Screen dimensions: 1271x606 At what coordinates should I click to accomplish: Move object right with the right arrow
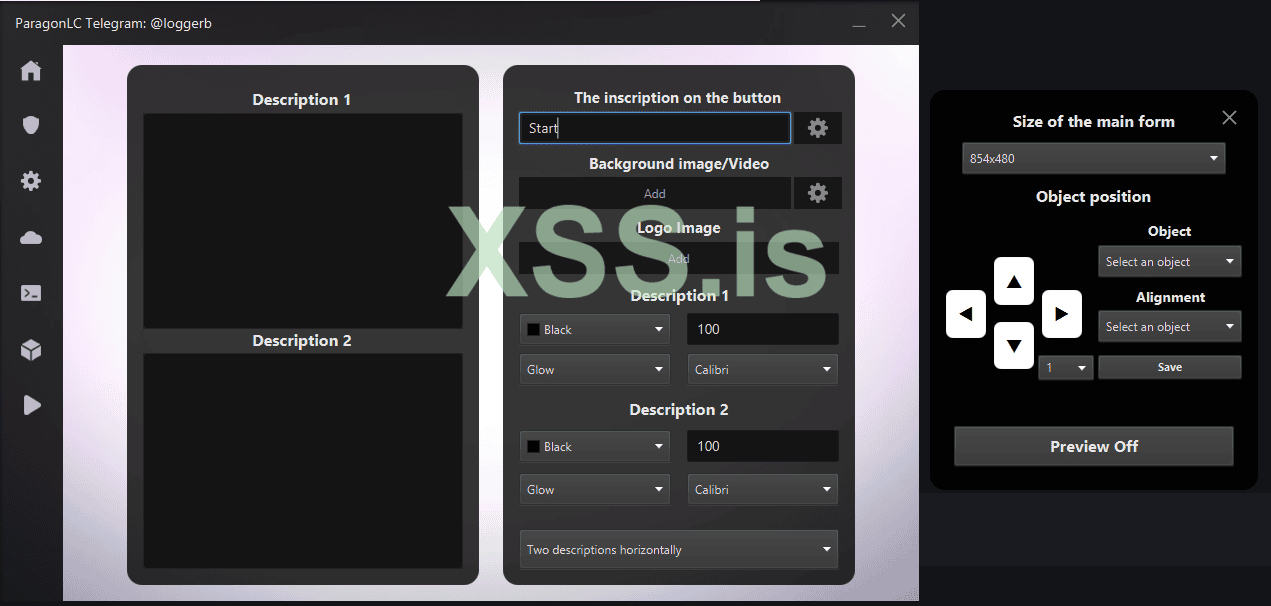(1062, 314)
